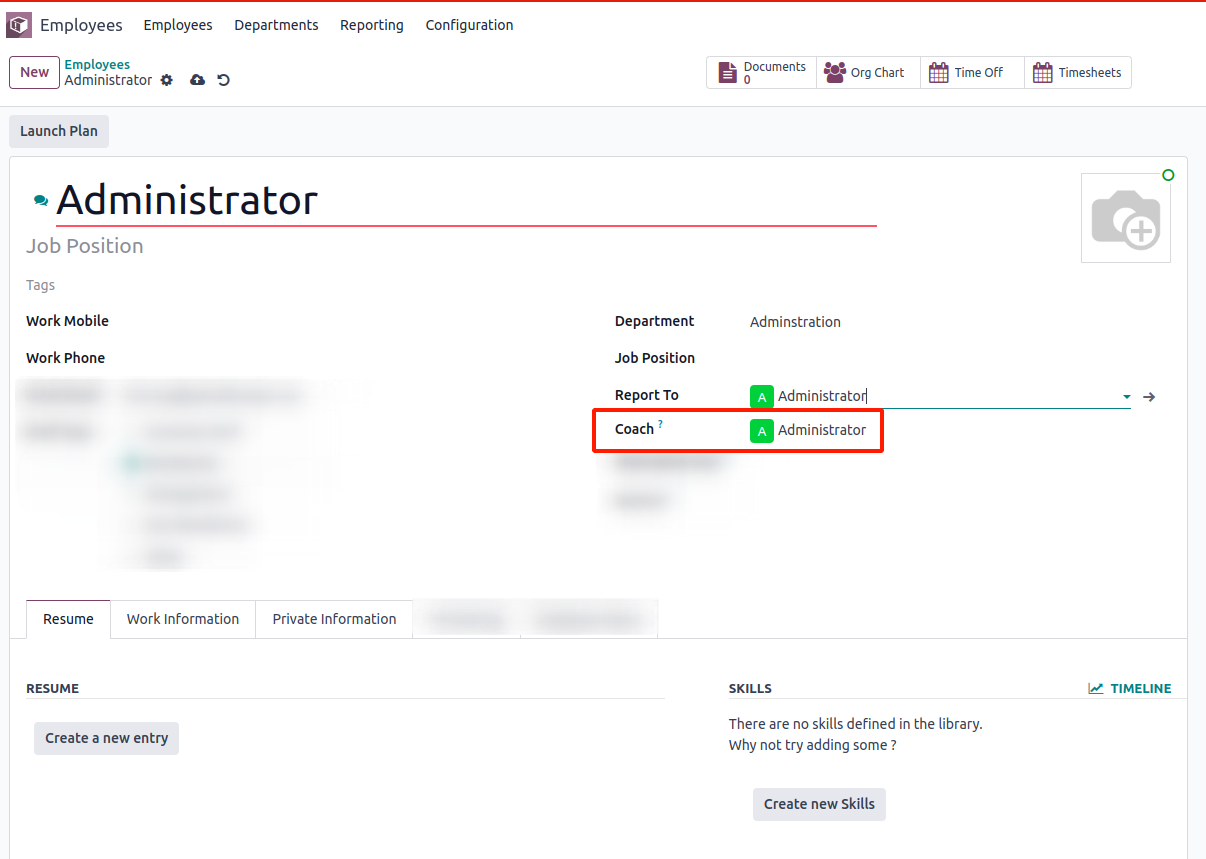Viewport: 1206px width, 859px height.
Task: Click the chat bubble icon beside the name
Action: (41, 201)
